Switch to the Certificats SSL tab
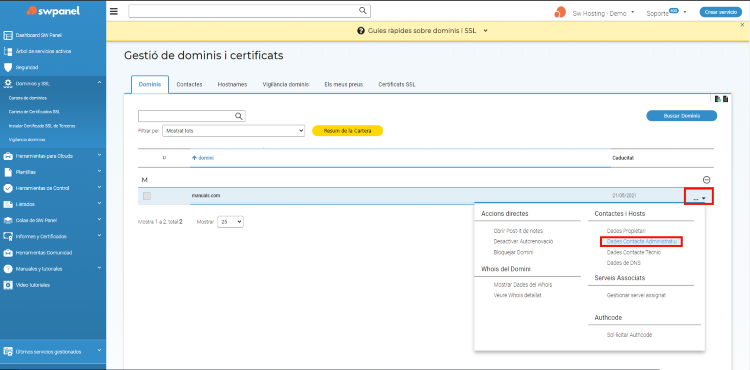Viewport: 750px width, 370px height. coord(397,84)
